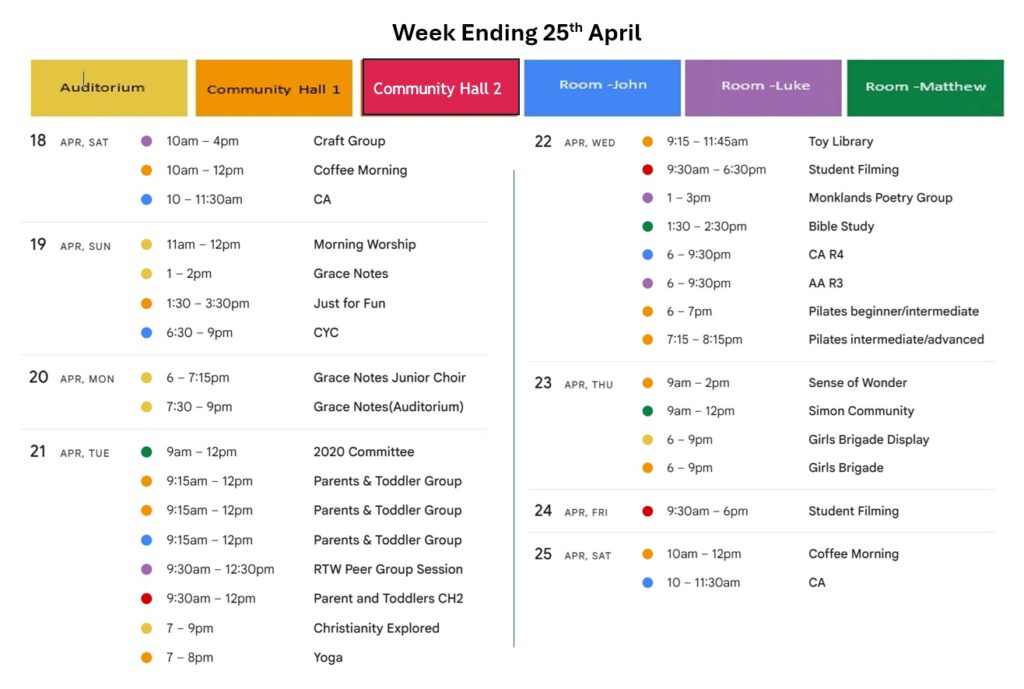Click the purple dot beside Craft Group
This screenshot has height=689, width=1024.
[147, 141]
